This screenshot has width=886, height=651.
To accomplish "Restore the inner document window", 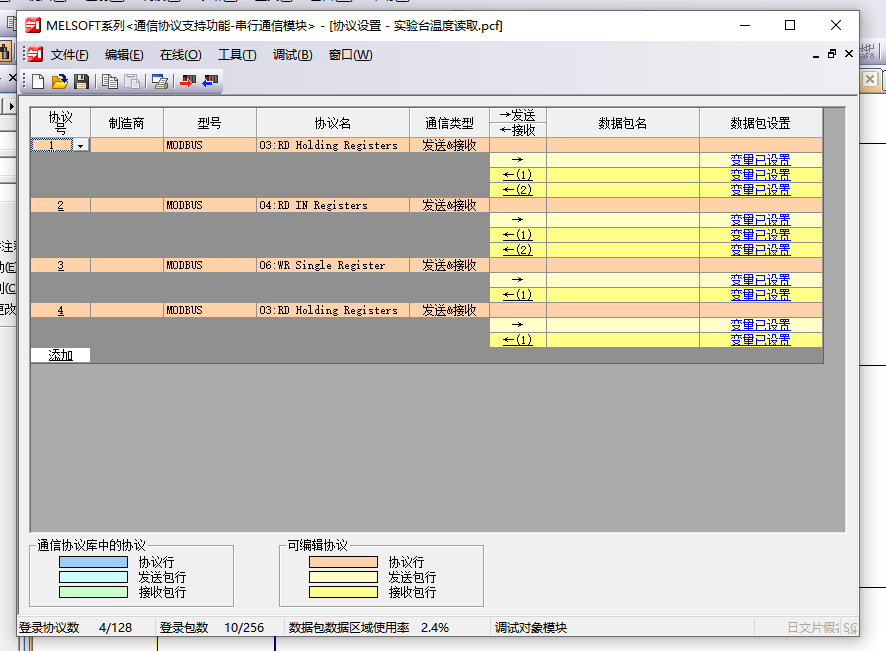I will click(831, 54).
